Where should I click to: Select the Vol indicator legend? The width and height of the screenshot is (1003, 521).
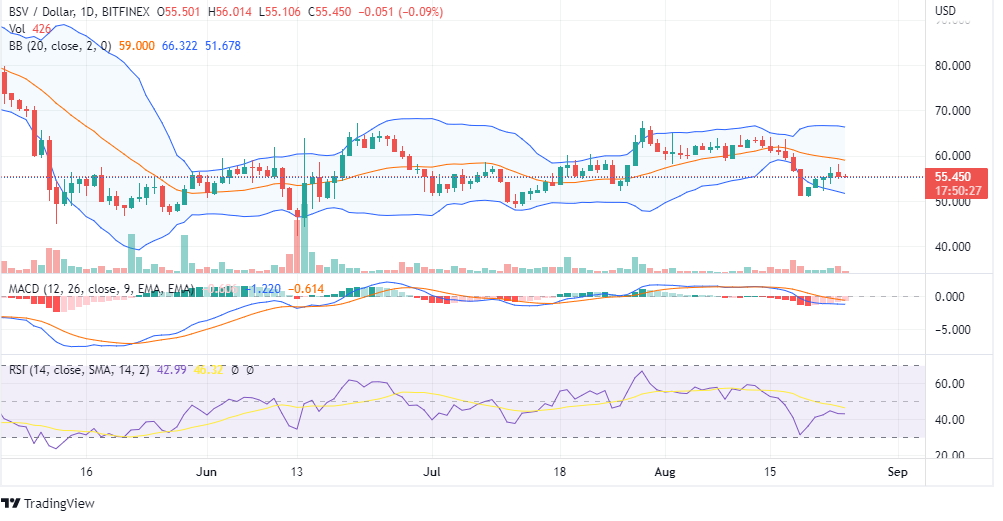tap(17, 29)
